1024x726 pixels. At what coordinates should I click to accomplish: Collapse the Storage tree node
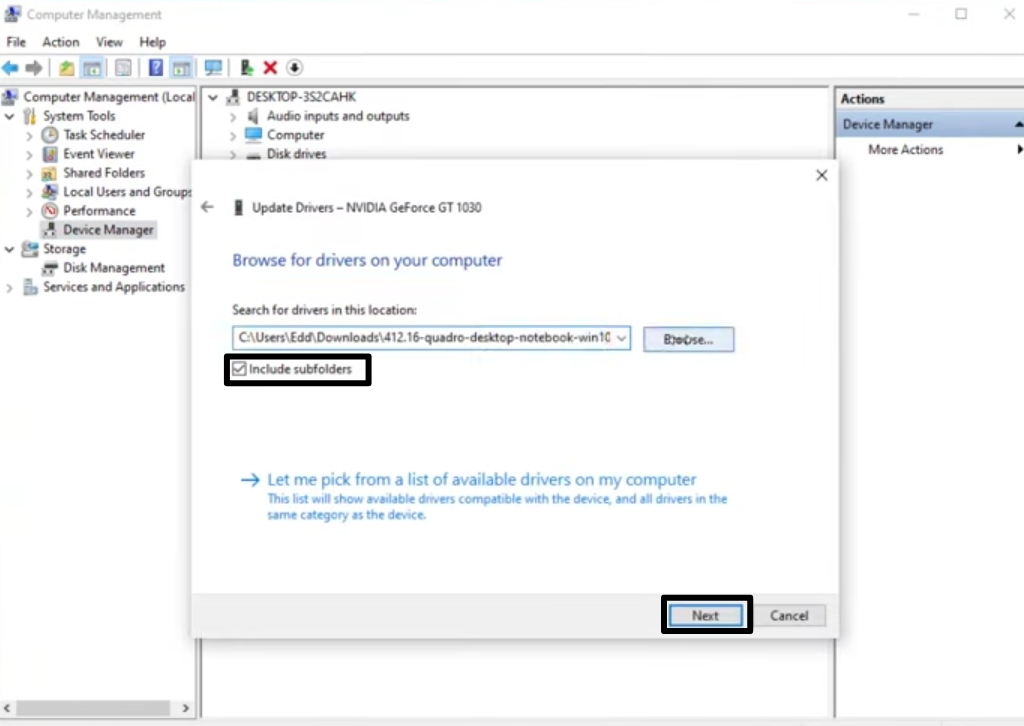pyautogui.click(x=9, y=249)
